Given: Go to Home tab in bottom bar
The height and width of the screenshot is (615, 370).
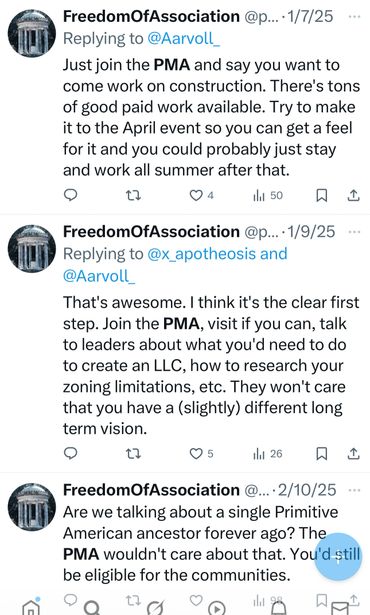Looking at the screenshot, I should point(31,607).
